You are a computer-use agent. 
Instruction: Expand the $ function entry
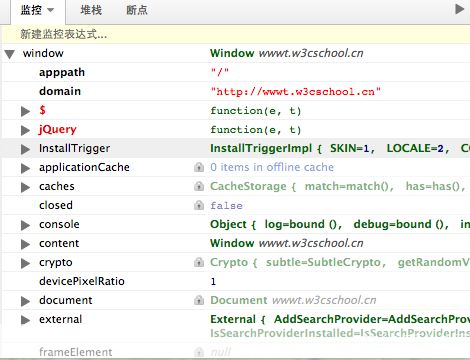coord(25,111)
